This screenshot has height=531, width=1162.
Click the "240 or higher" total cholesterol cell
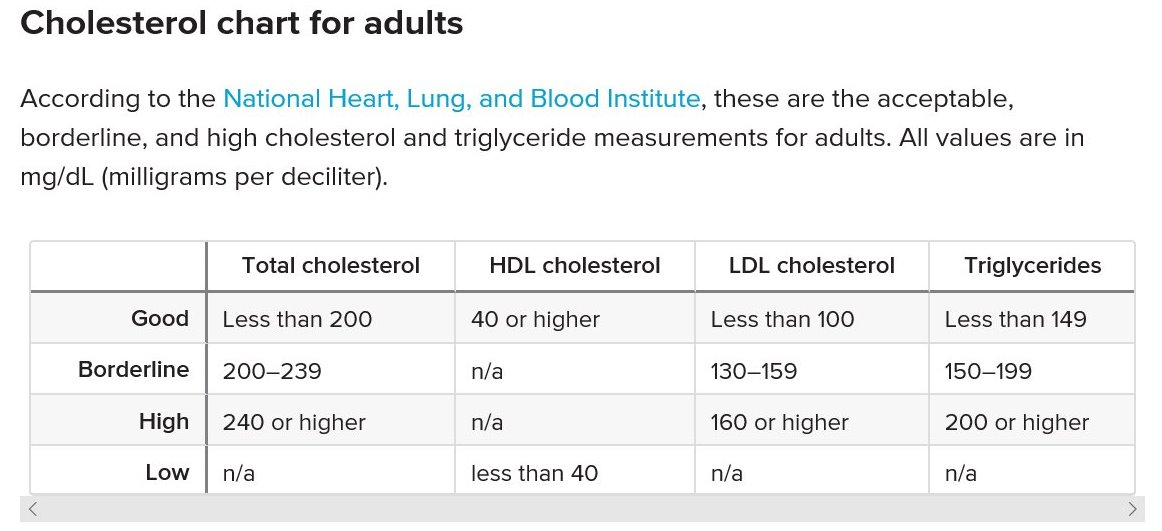tap(294, 423)
